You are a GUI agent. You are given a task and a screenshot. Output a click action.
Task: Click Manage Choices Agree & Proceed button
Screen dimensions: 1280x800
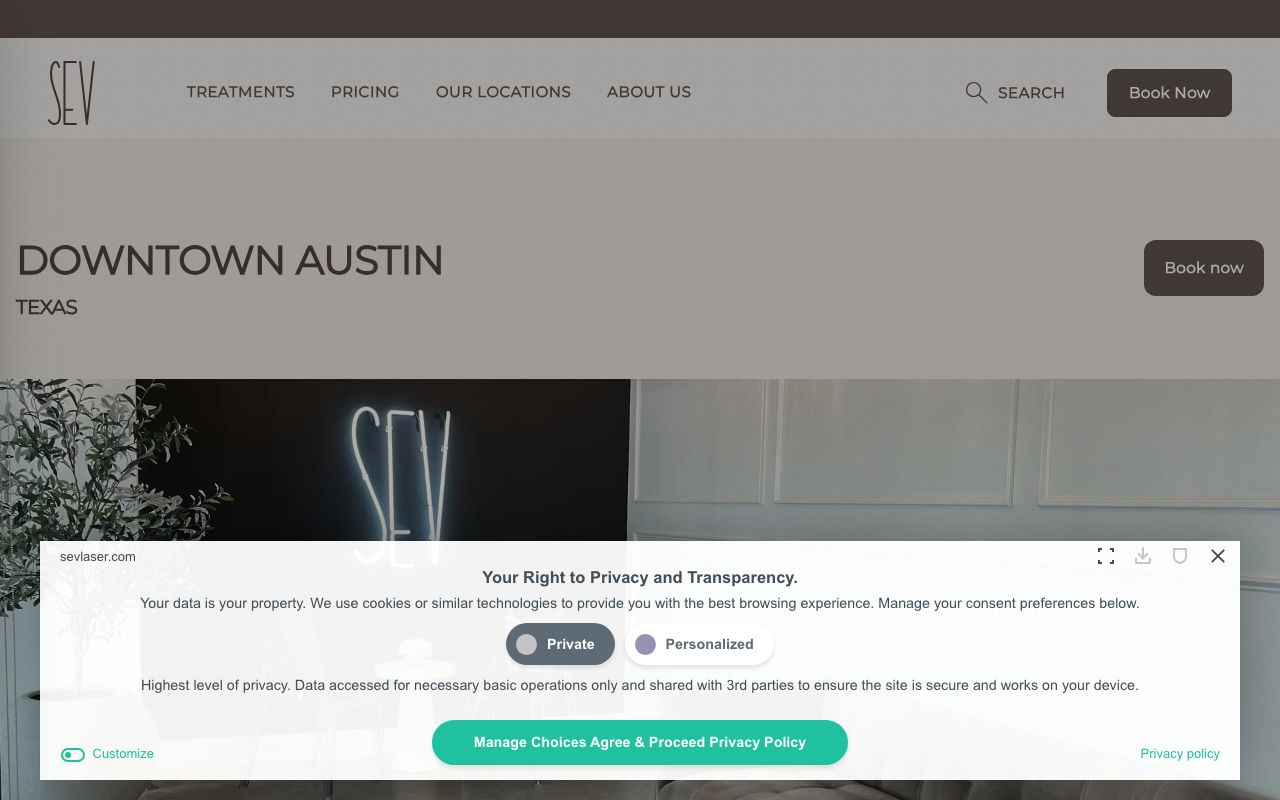point(640,742)
